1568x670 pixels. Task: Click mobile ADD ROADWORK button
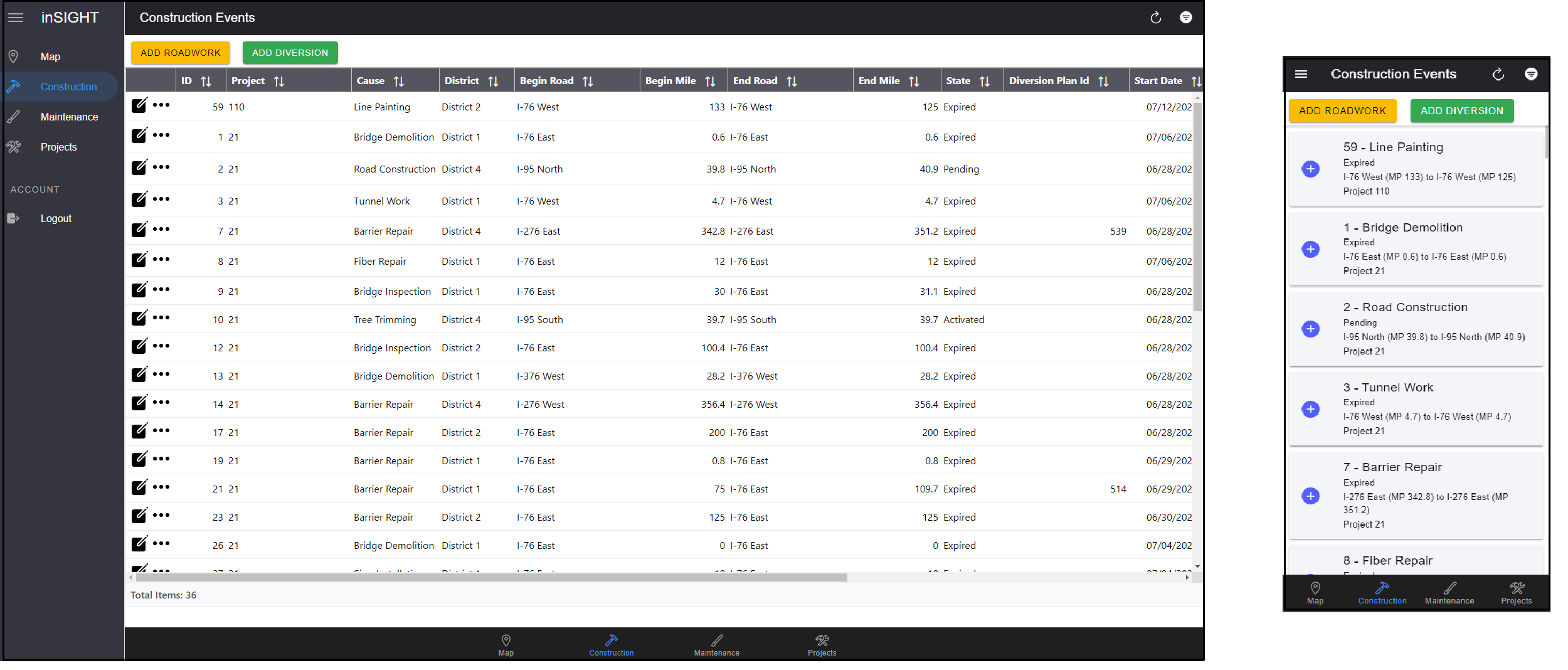click(1342, 110)
